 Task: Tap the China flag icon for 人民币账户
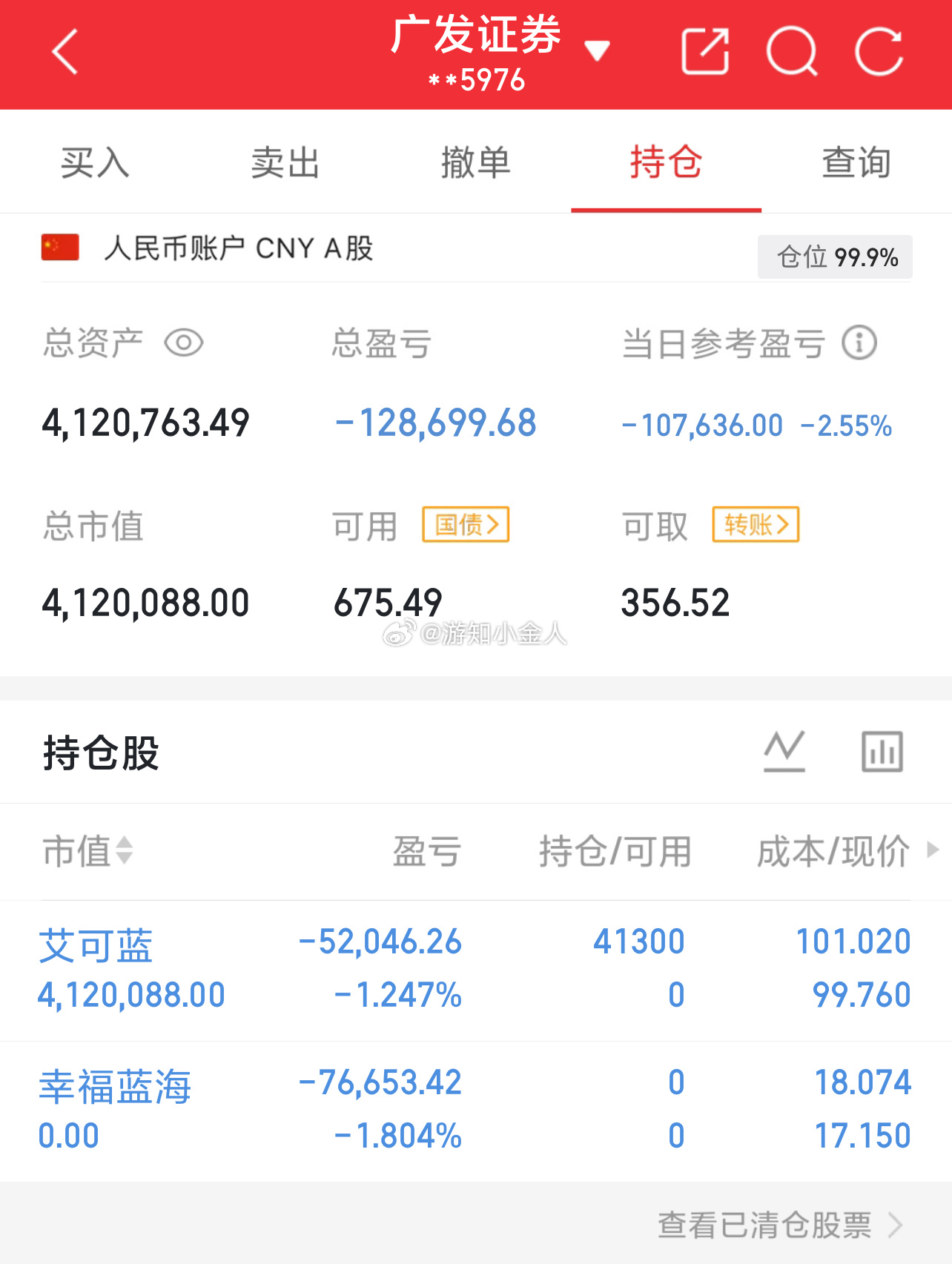point(60,248)
